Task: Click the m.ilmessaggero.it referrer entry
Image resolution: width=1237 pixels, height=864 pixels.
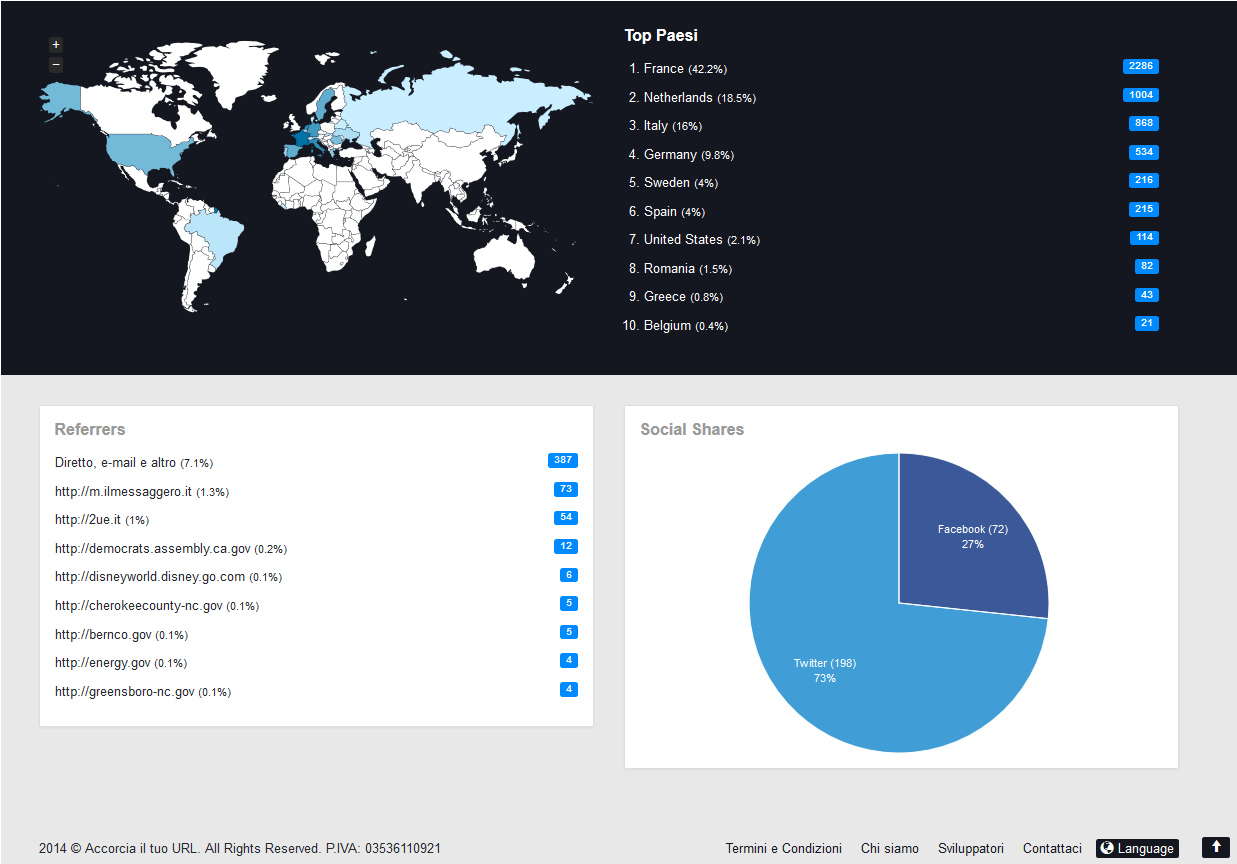Action: (x=123, y=492)
